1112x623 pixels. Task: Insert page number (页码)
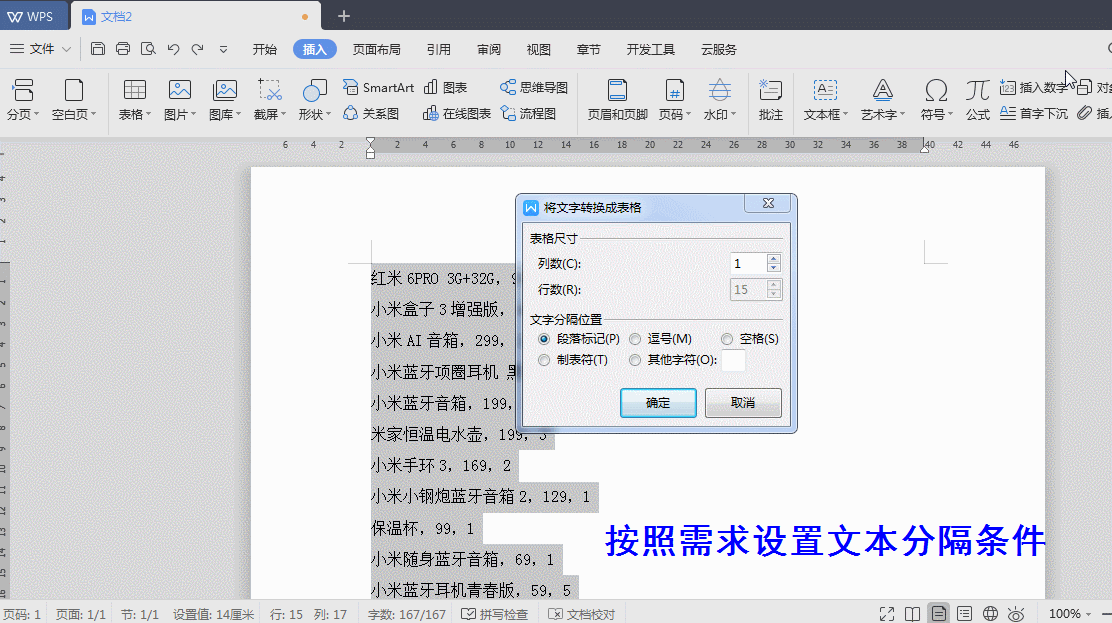pos(674,100)
